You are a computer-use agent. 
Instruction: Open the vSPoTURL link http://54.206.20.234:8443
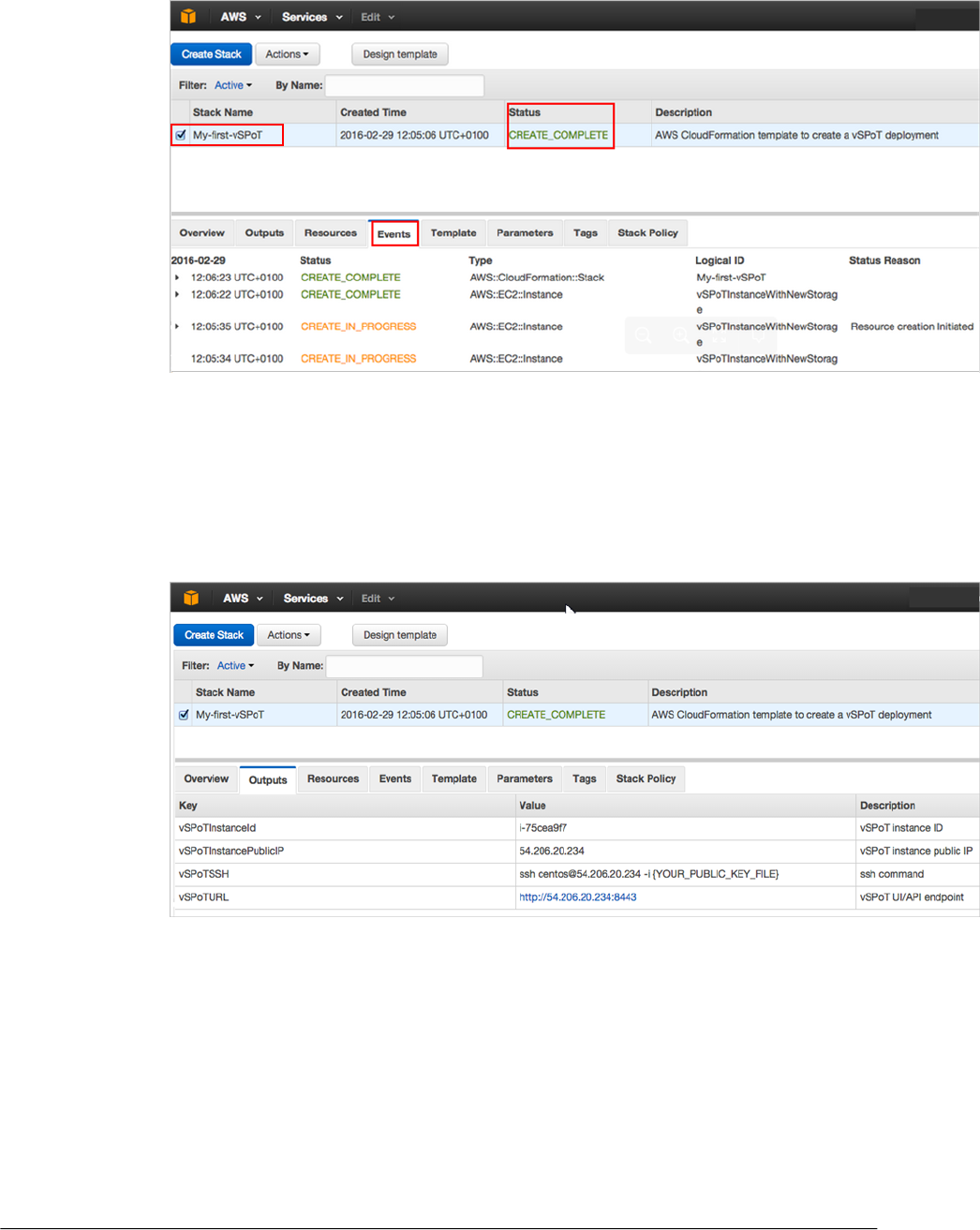tap(578, 897)
